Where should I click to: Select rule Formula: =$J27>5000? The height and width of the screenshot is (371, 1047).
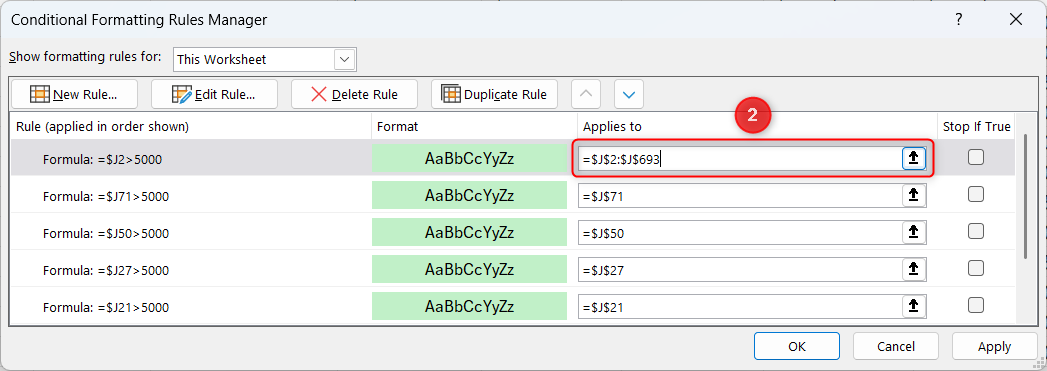106,270
